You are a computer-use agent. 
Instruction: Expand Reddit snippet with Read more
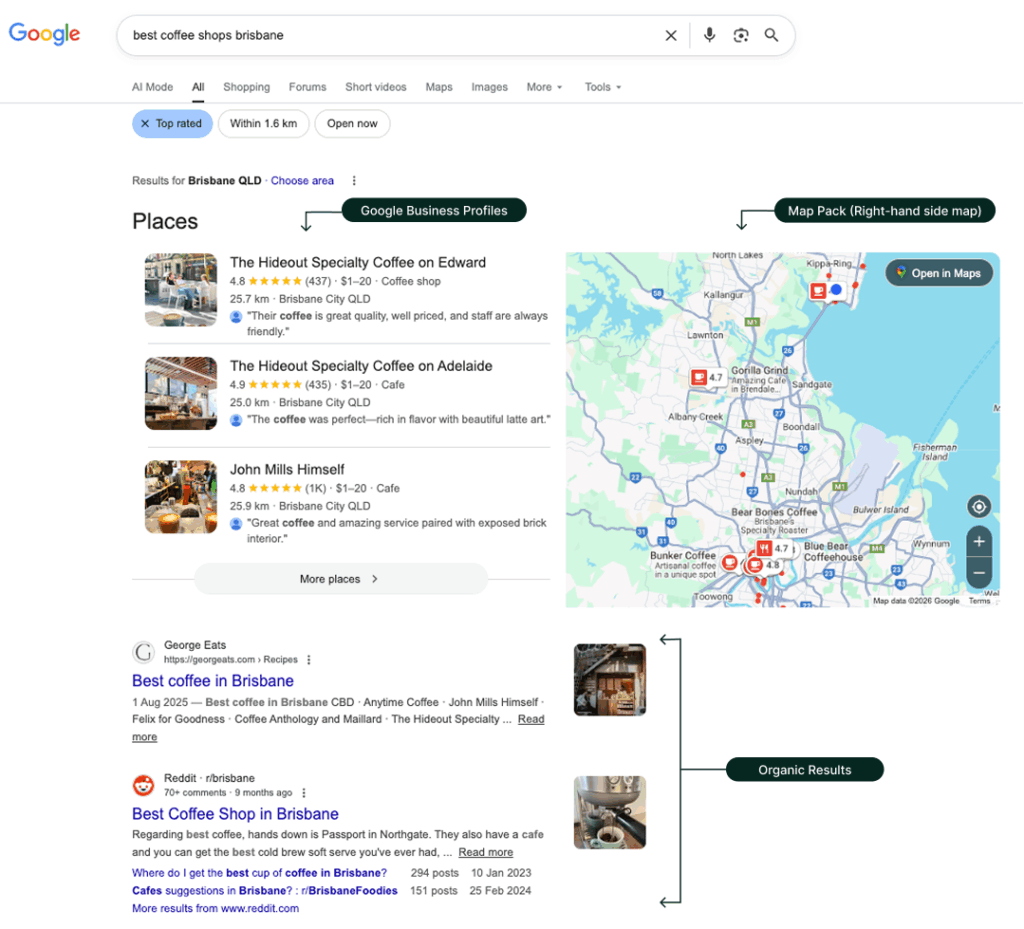[485, 852]
